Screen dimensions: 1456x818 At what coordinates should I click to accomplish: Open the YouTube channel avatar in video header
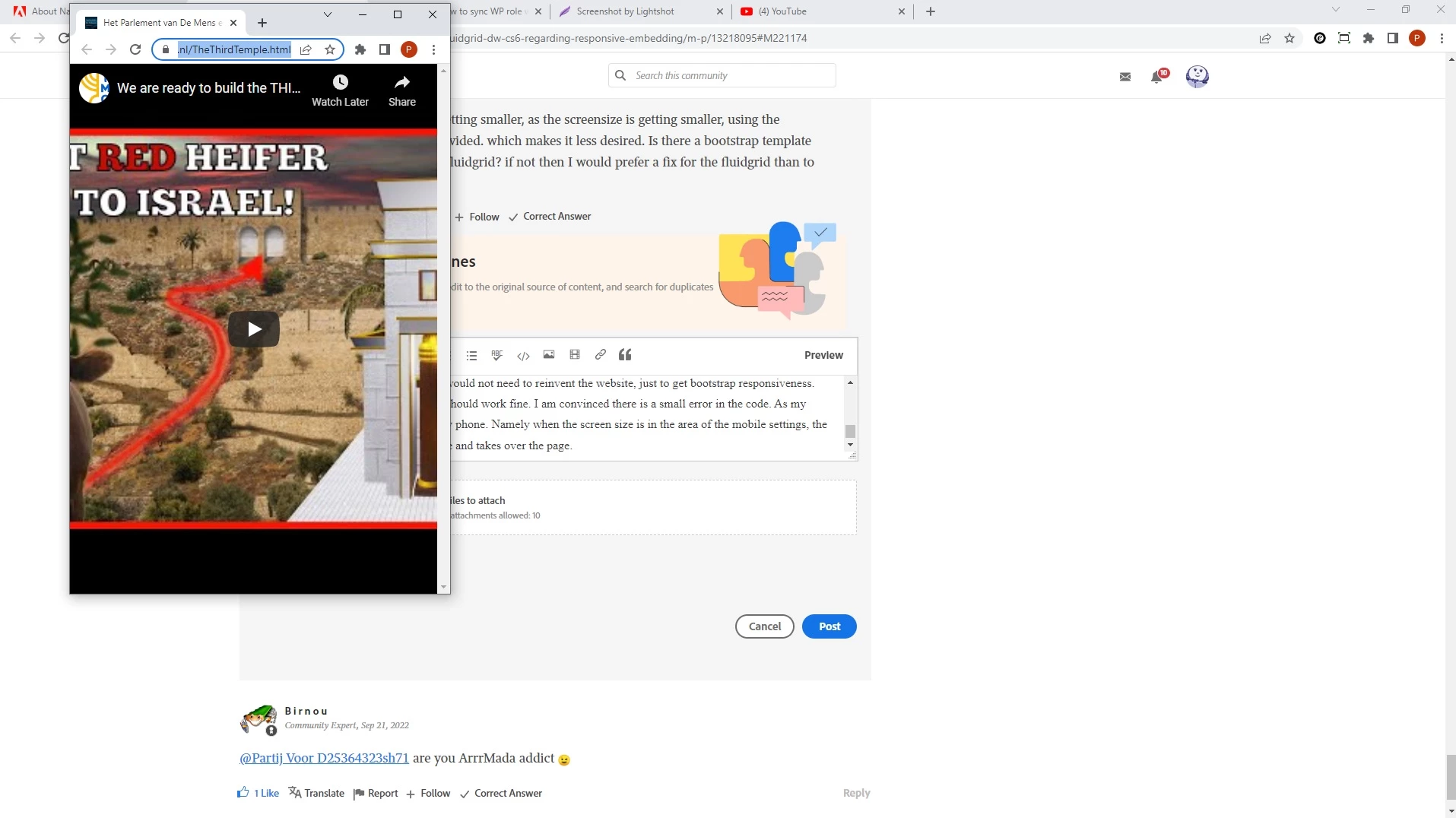click(x=94, y=88)
